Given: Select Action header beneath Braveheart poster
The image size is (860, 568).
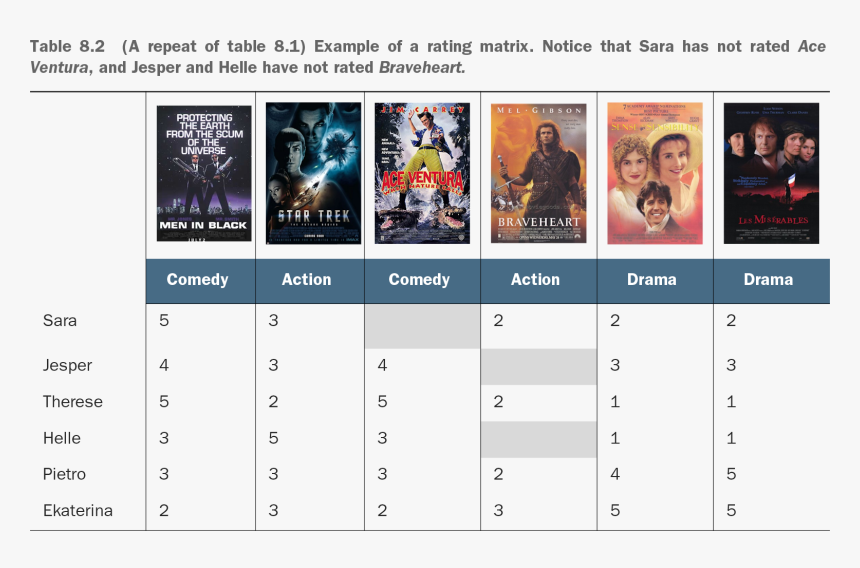Looking at the screenshot, I should [535, 280].
